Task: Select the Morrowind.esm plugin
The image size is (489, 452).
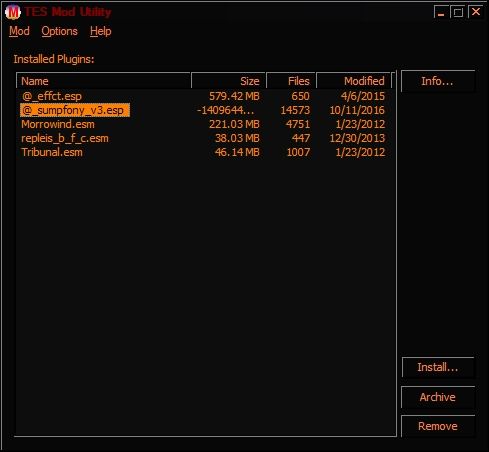Action: click(x=58, y=124)
